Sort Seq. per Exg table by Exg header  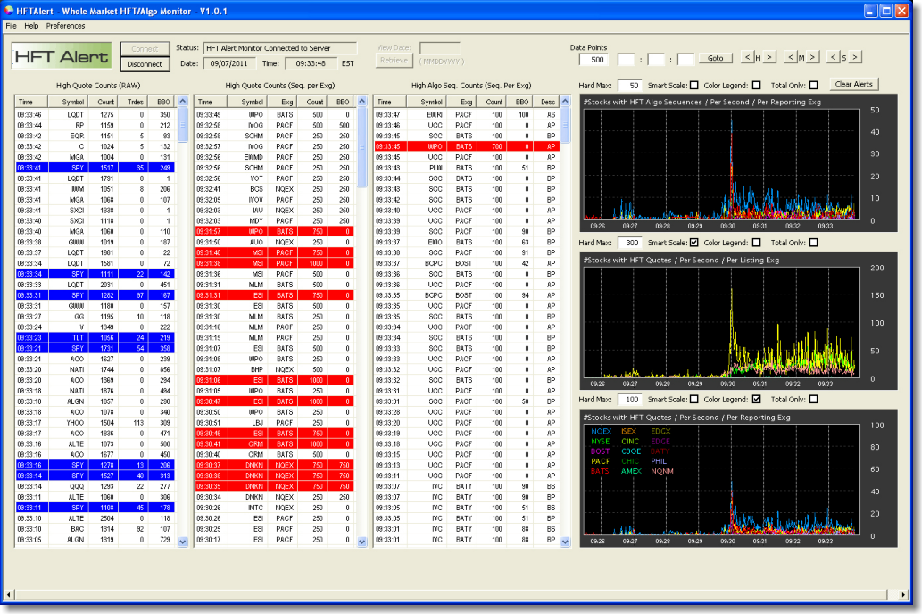[282, 102]
